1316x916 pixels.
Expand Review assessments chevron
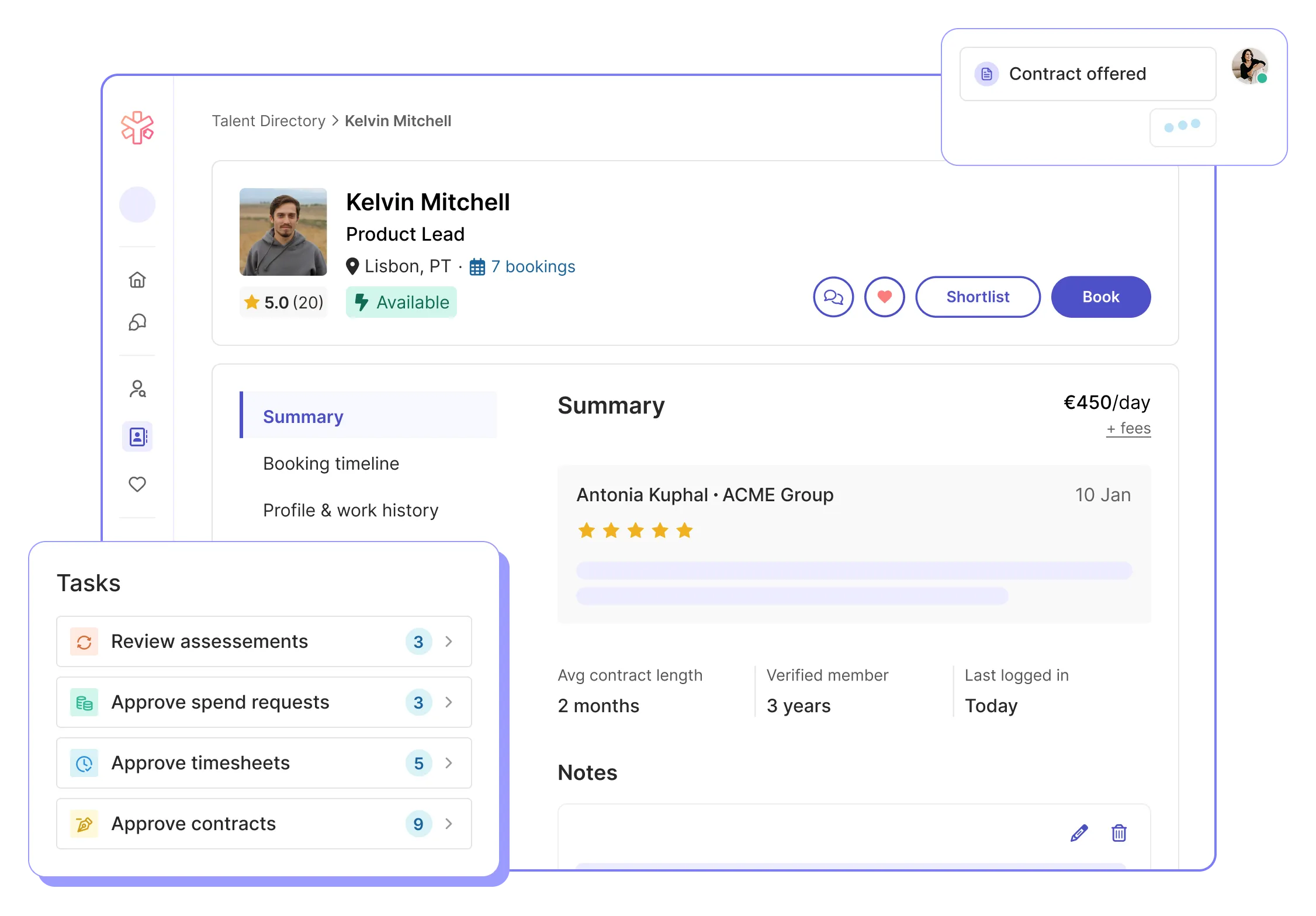point(449,641)
